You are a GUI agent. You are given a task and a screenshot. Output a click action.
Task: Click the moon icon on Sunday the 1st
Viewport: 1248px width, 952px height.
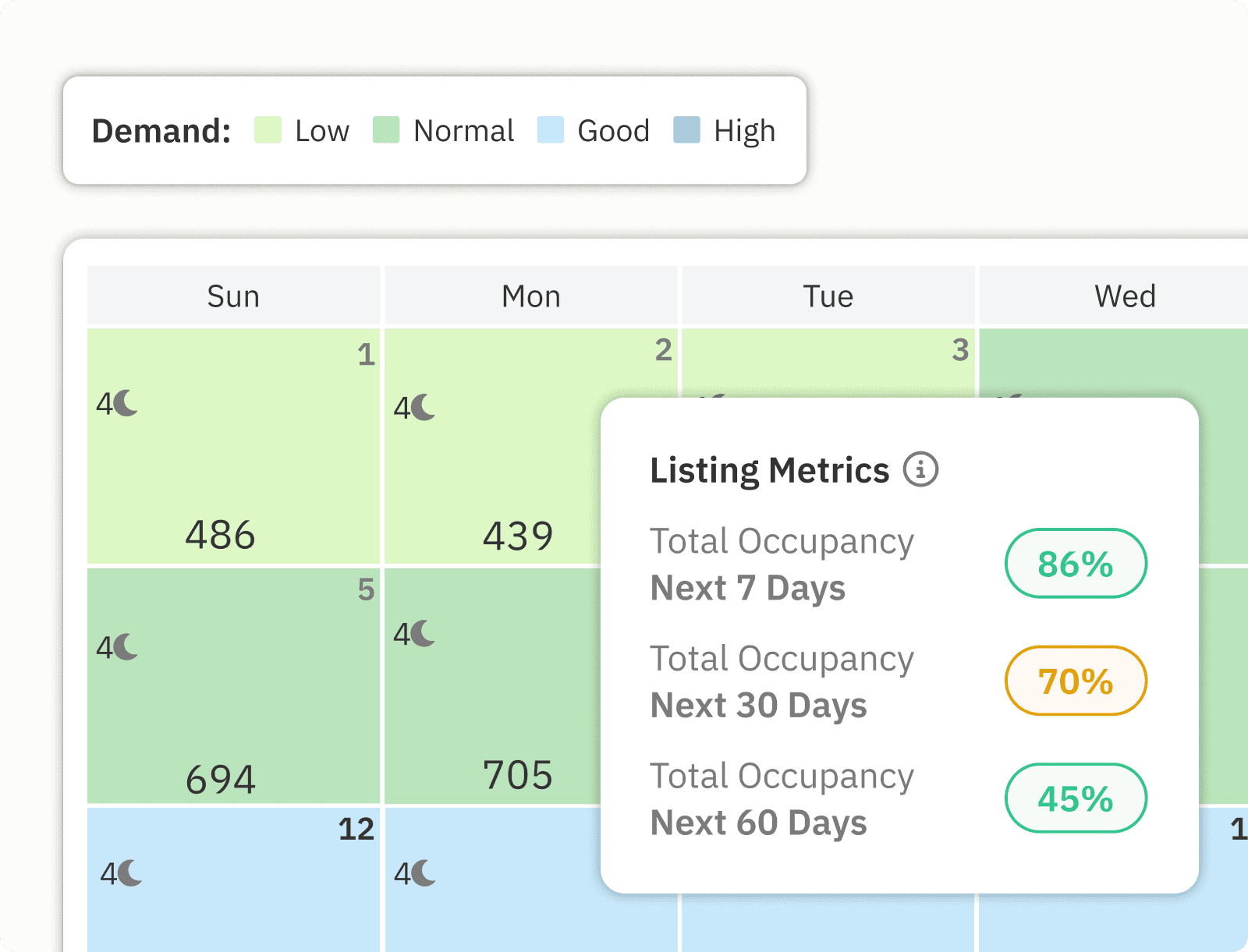(x=126, y=403)
